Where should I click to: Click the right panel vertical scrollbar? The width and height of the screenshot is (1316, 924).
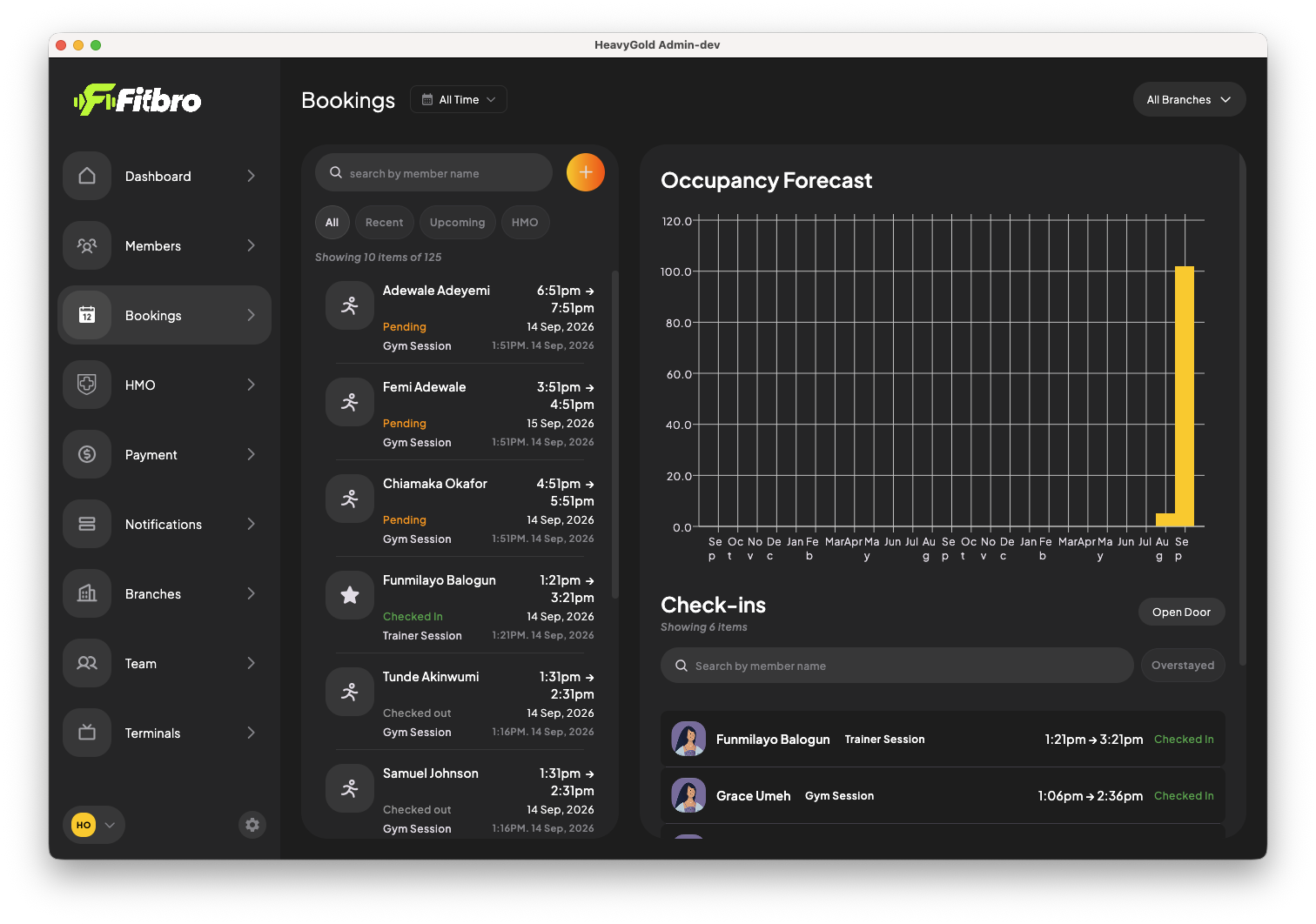point(1242,409)
